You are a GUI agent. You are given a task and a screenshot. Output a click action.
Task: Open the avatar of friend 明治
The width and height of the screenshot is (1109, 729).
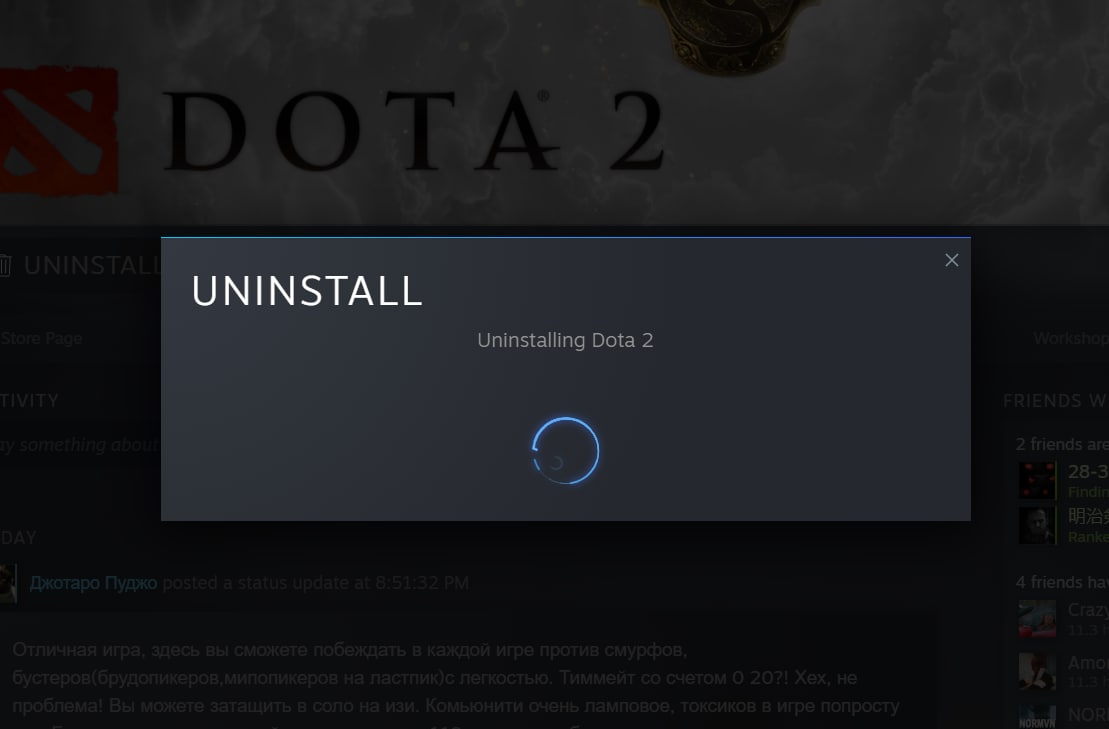tap(1037, 525)
